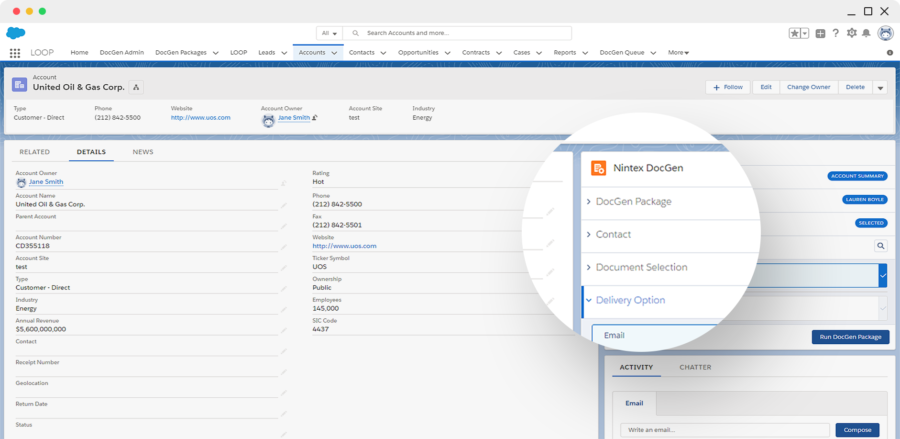The width and height of the screenshot is (900, 439).
Task: Edit the Account Name field pencil
Action: tap(284, 205)
